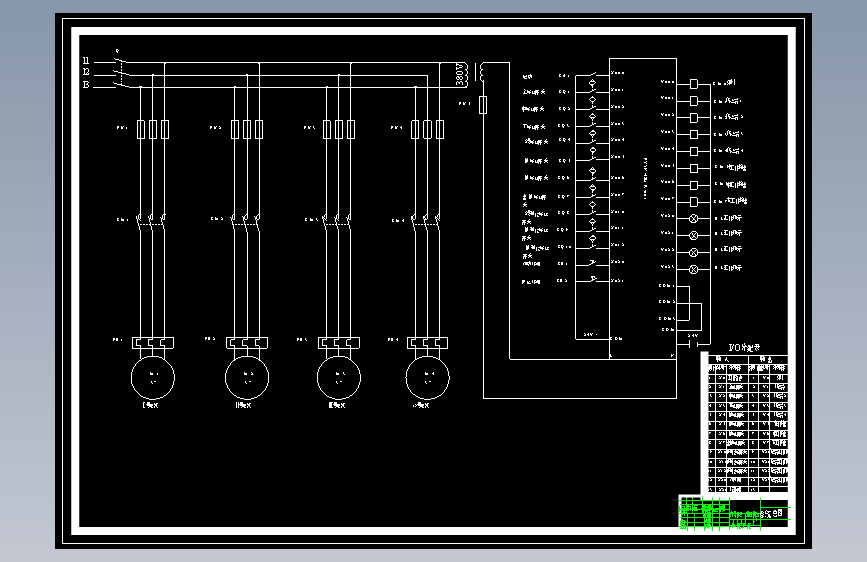Select the fuse group feeding the rightmost motor
867x562 pixels.
click(427, 129)
